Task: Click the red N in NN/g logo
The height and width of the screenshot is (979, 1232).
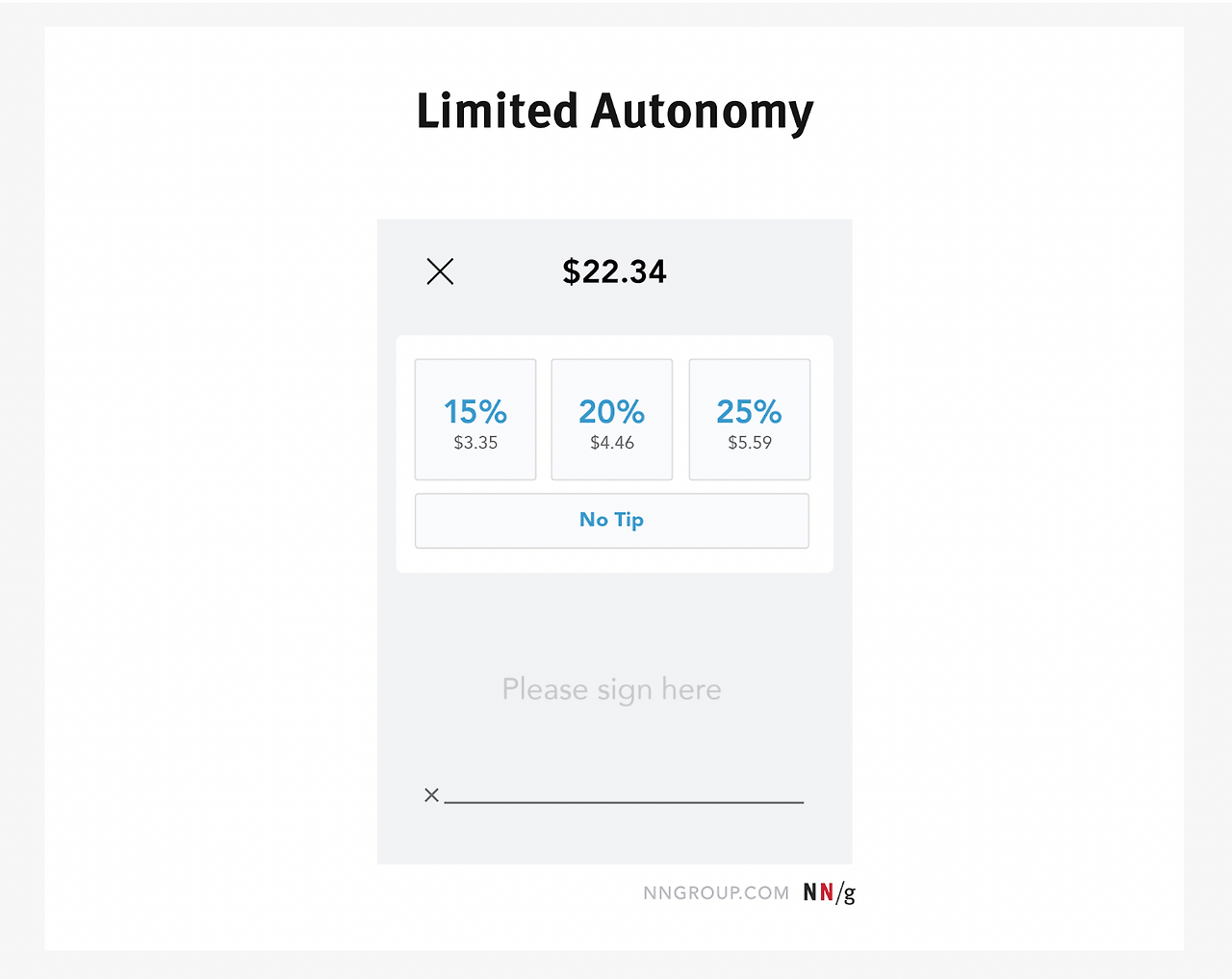Action: tap(826, 893)
